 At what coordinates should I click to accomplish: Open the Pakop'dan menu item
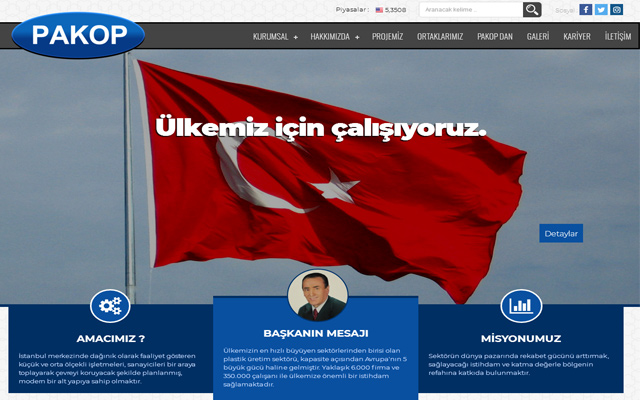pos(495,36)
